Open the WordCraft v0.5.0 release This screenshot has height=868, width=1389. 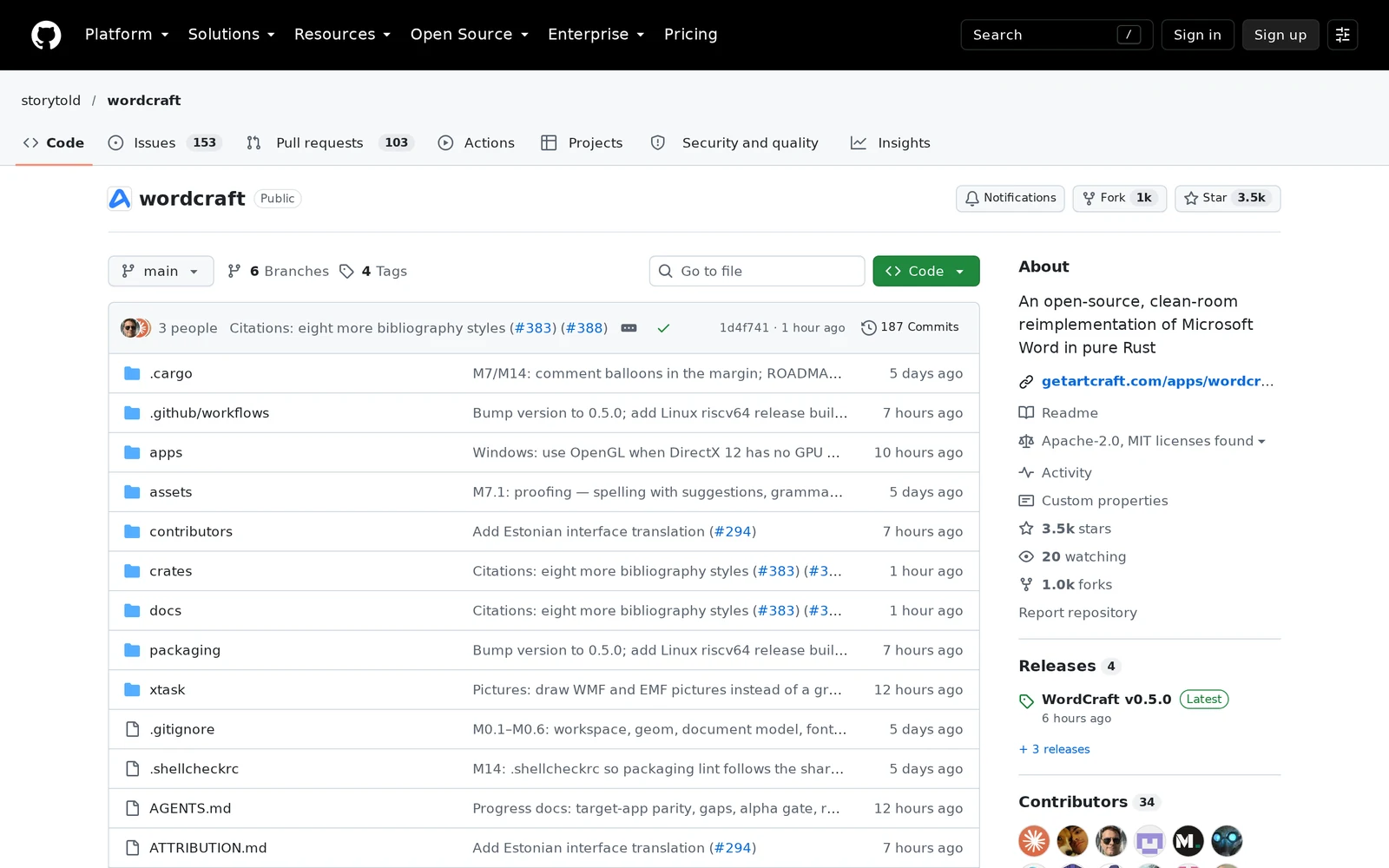coord(1106,700)
